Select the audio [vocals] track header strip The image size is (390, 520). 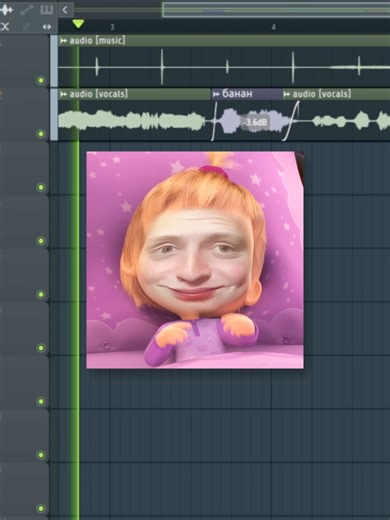click(53, 115)
